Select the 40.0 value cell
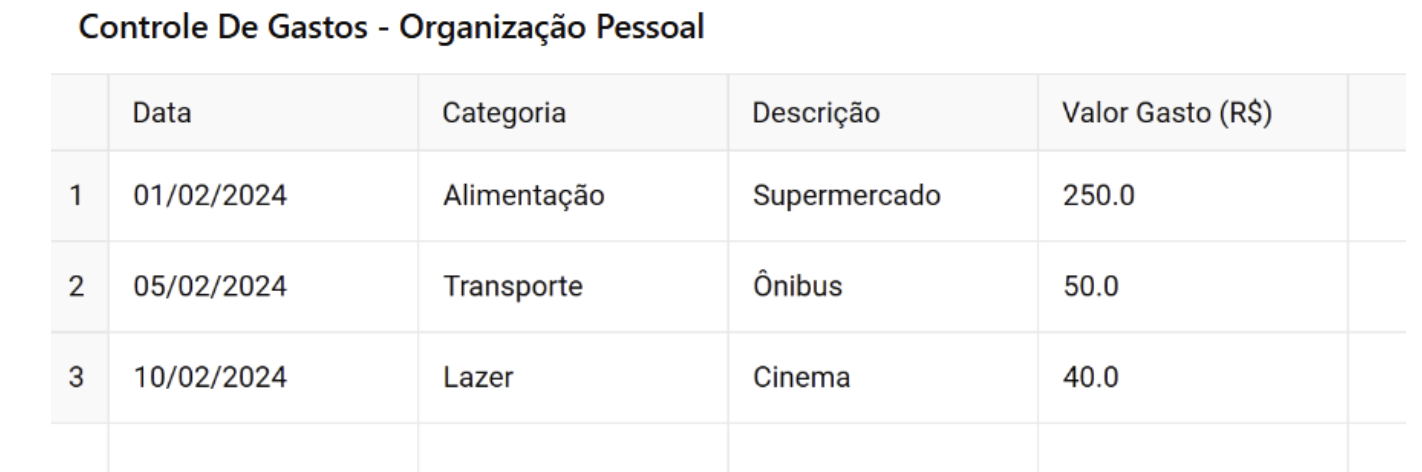Image resolution: width=1422 pixels, height=472 pixels. [1193, 378]
